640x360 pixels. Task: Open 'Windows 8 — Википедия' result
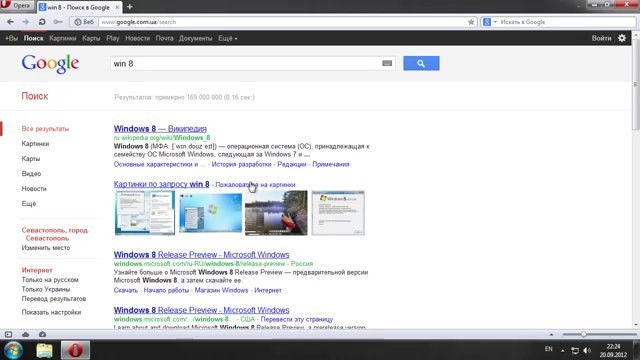(x=160, y=129)
